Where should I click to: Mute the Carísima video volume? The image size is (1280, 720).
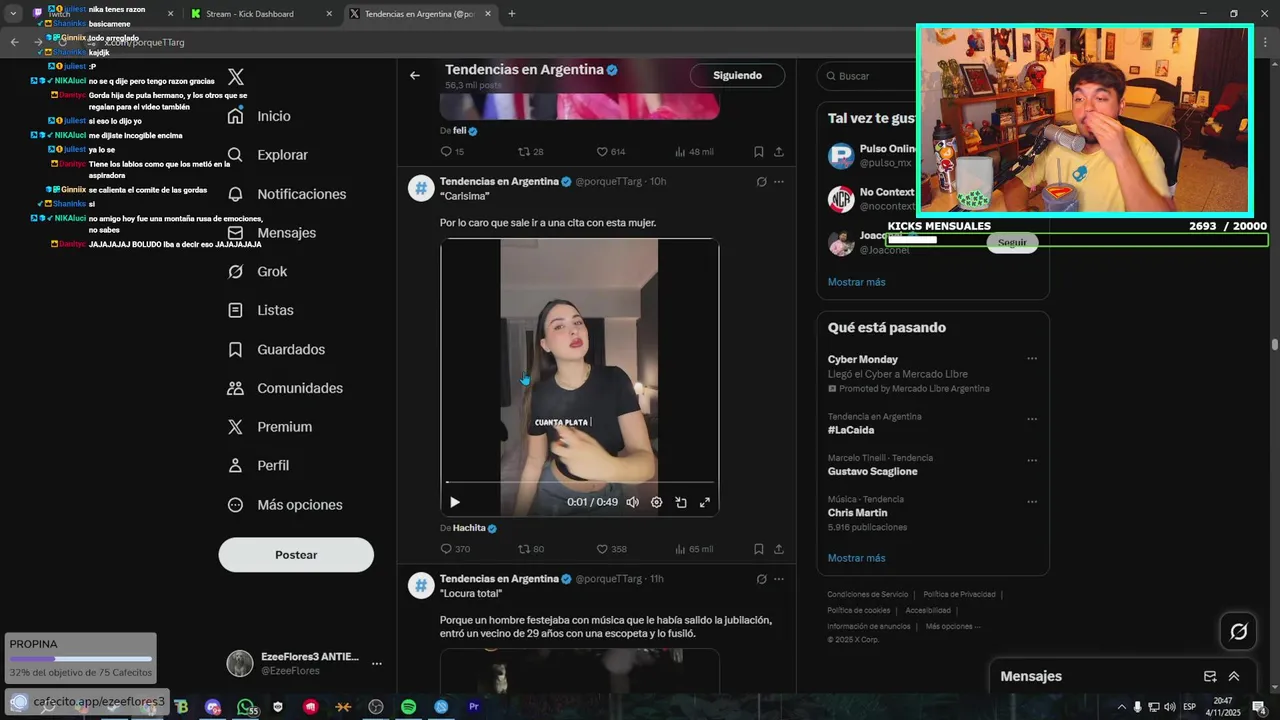[x=632, y=502]
